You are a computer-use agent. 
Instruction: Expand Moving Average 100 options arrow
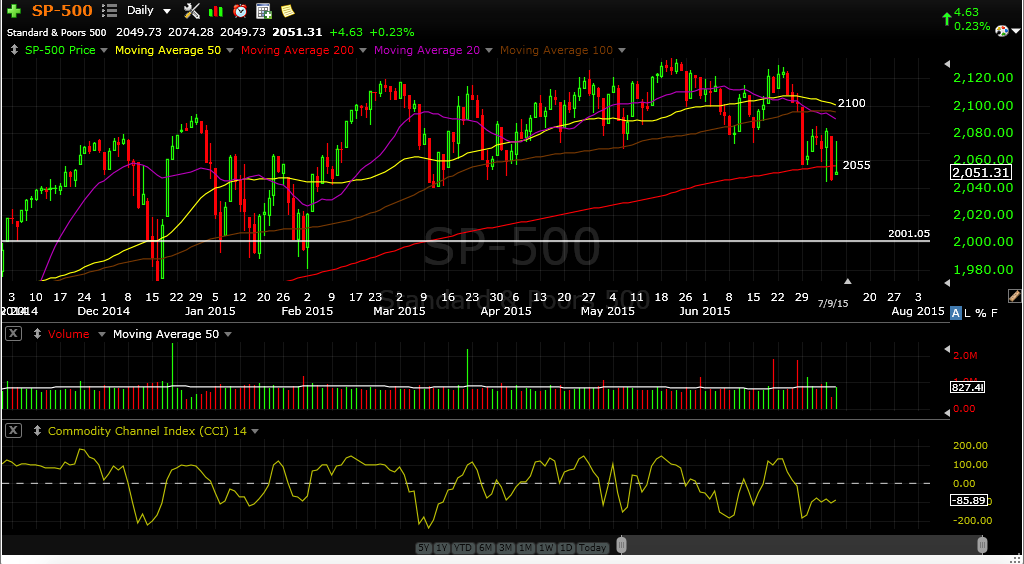pos(621,50)
